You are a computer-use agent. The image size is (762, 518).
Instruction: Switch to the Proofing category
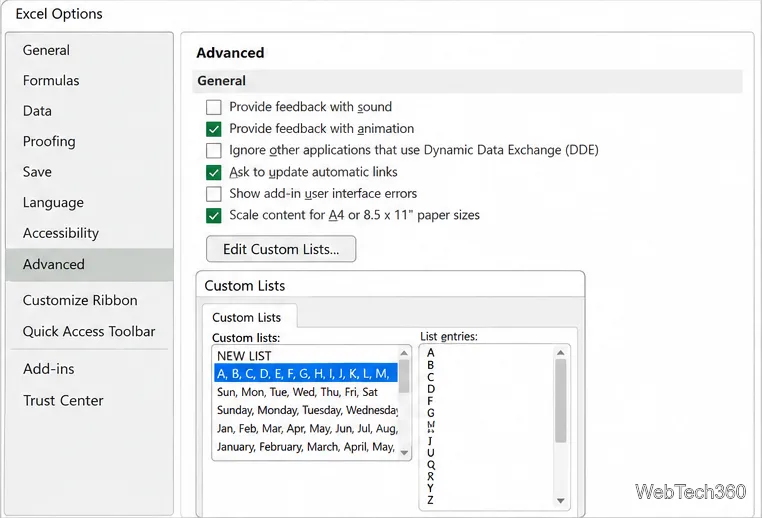49,141
